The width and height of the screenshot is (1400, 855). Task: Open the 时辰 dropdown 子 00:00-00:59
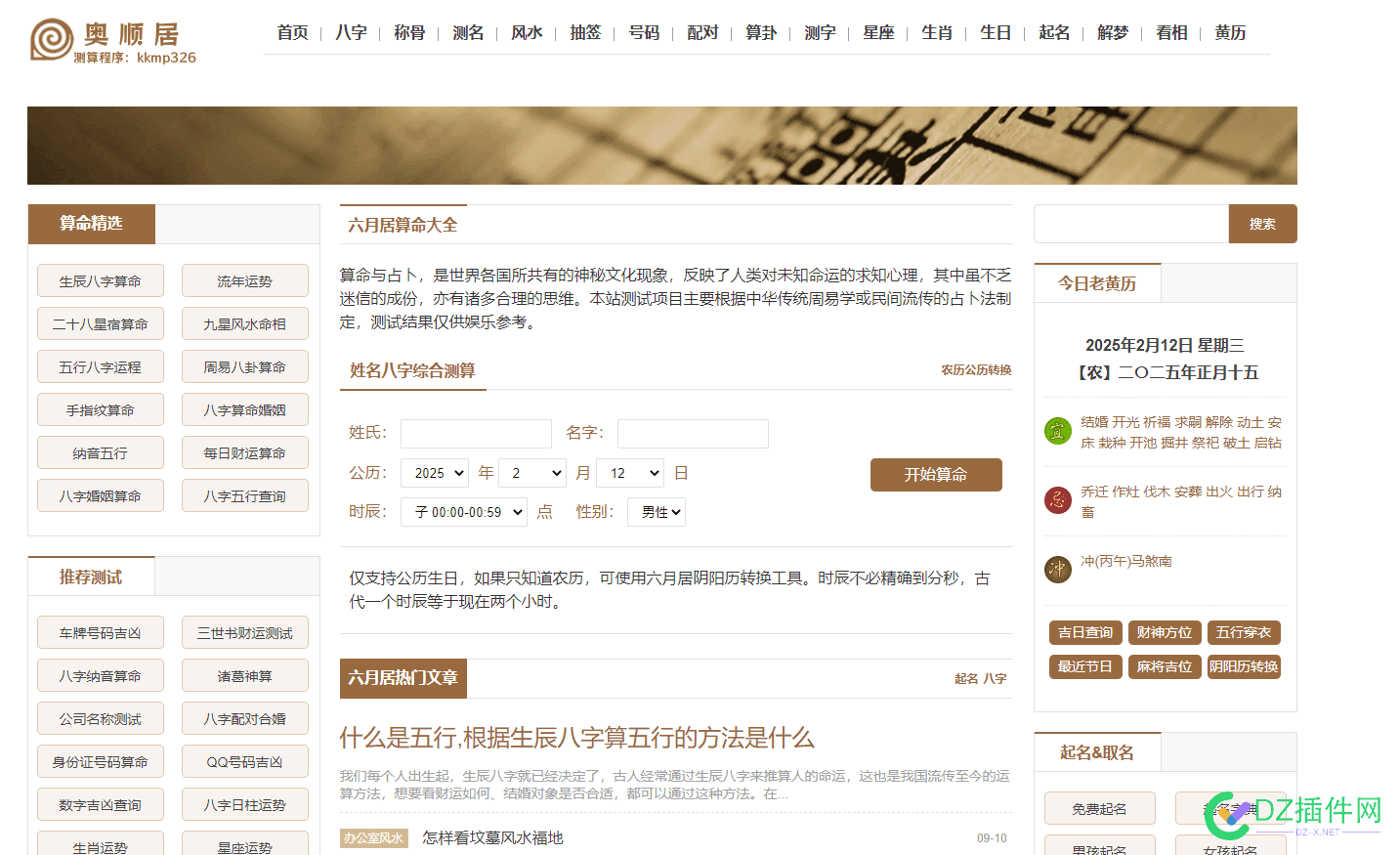tap(464, 512)
